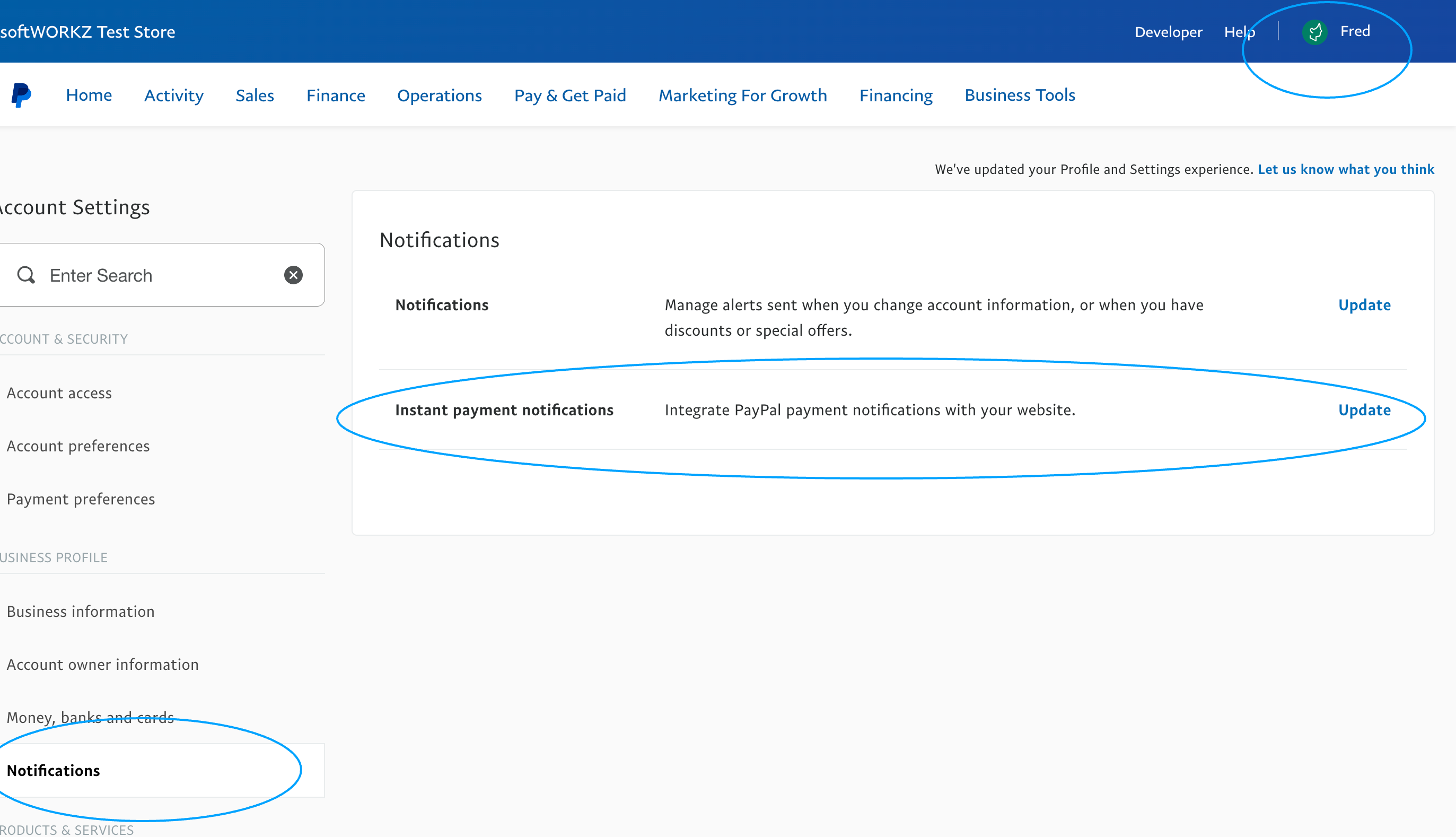Click Update for Instant payment notifications
Viewport: 1456px width, 837px height.
(1364, 410)
